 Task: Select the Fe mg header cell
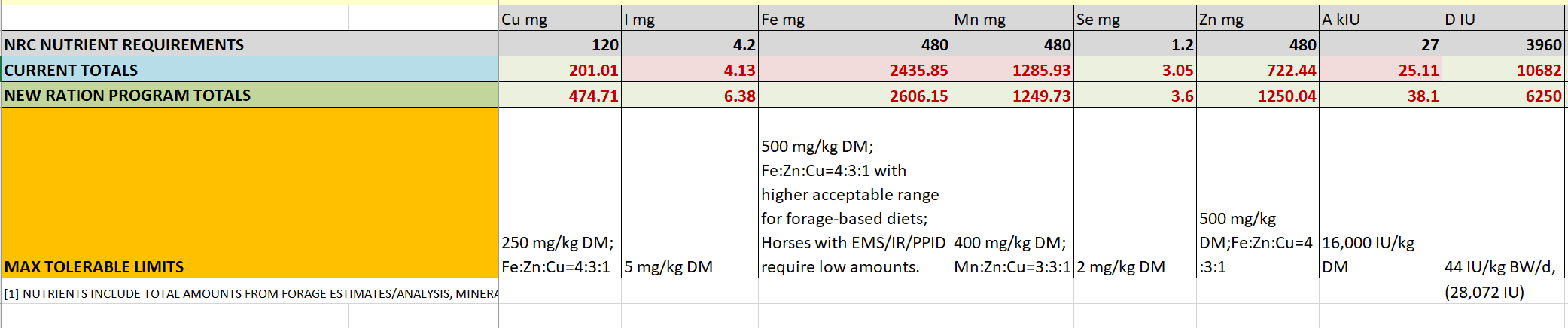tap(854, 19)
